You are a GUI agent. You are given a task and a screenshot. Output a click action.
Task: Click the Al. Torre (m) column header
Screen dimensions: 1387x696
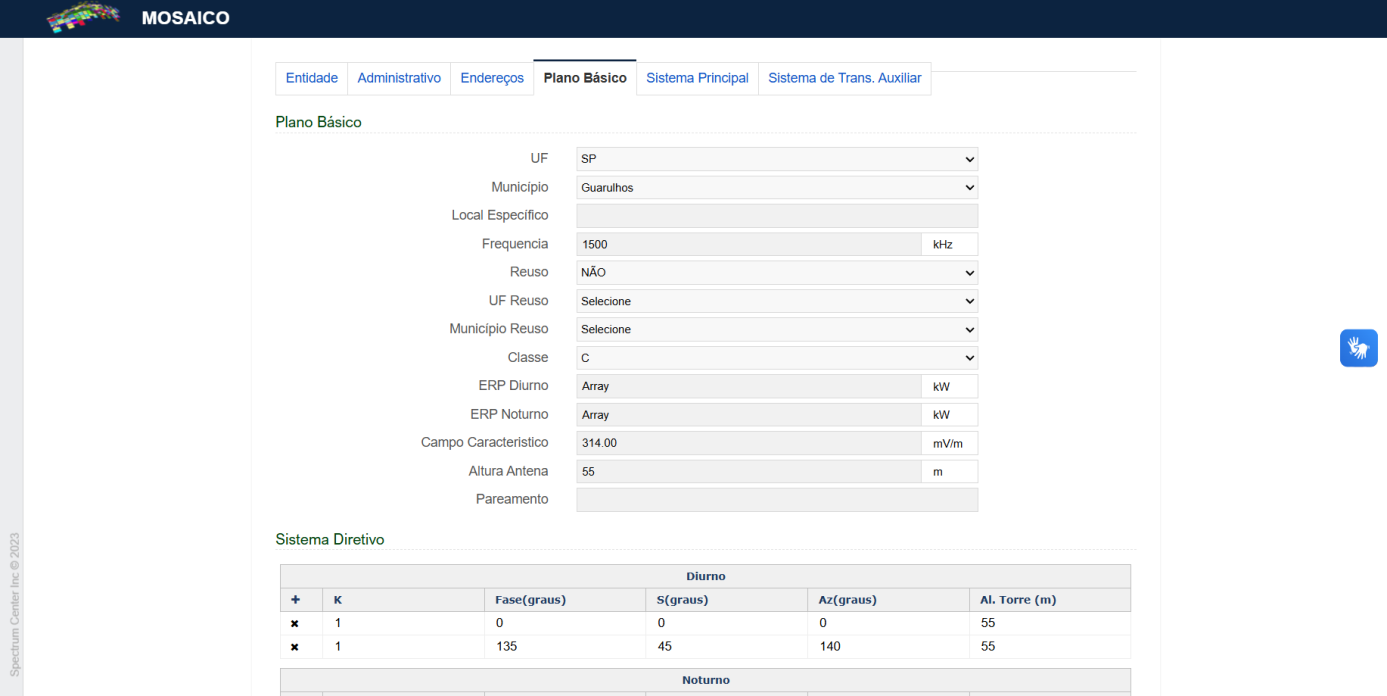[x=1049, y=600]
